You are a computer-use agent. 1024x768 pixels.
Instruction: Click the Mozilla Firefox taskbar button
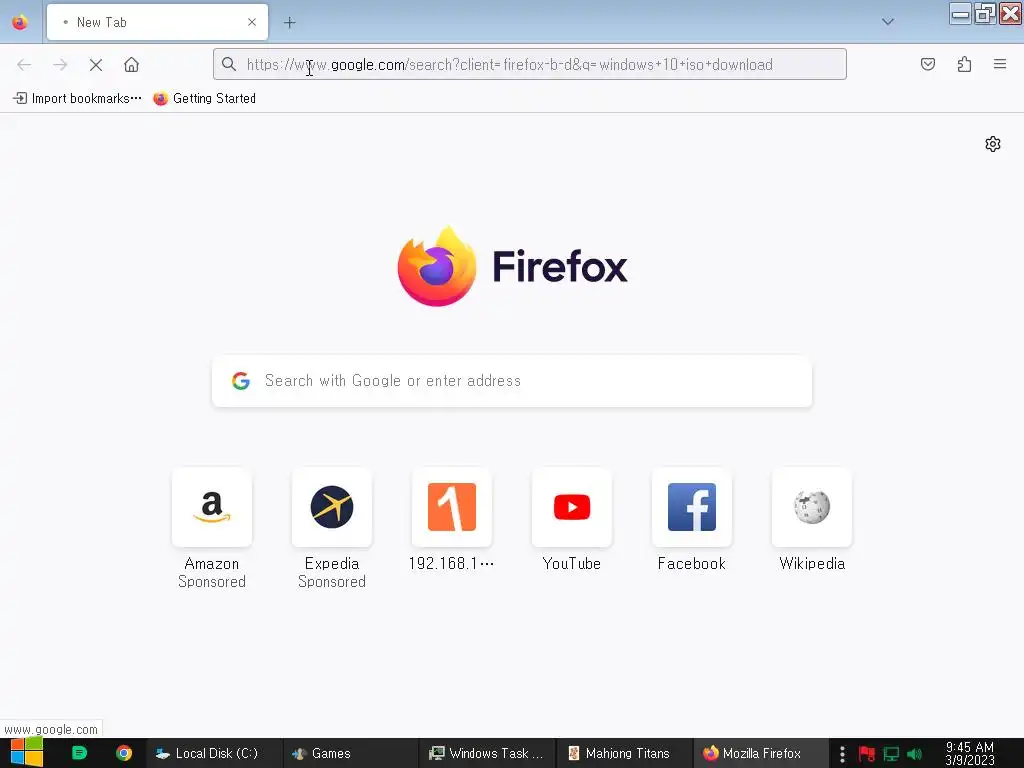[x=761, y=753]
